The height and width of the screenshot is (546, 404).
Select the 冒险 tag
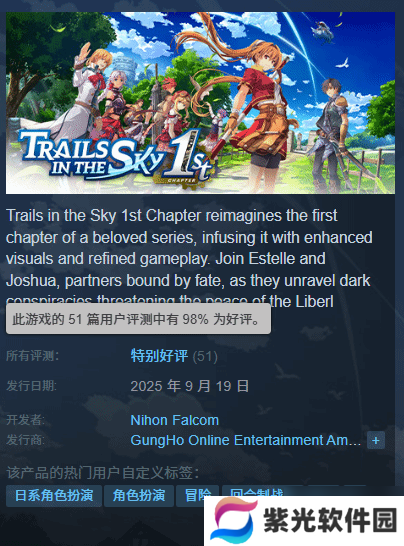click(x=197, y=495)
